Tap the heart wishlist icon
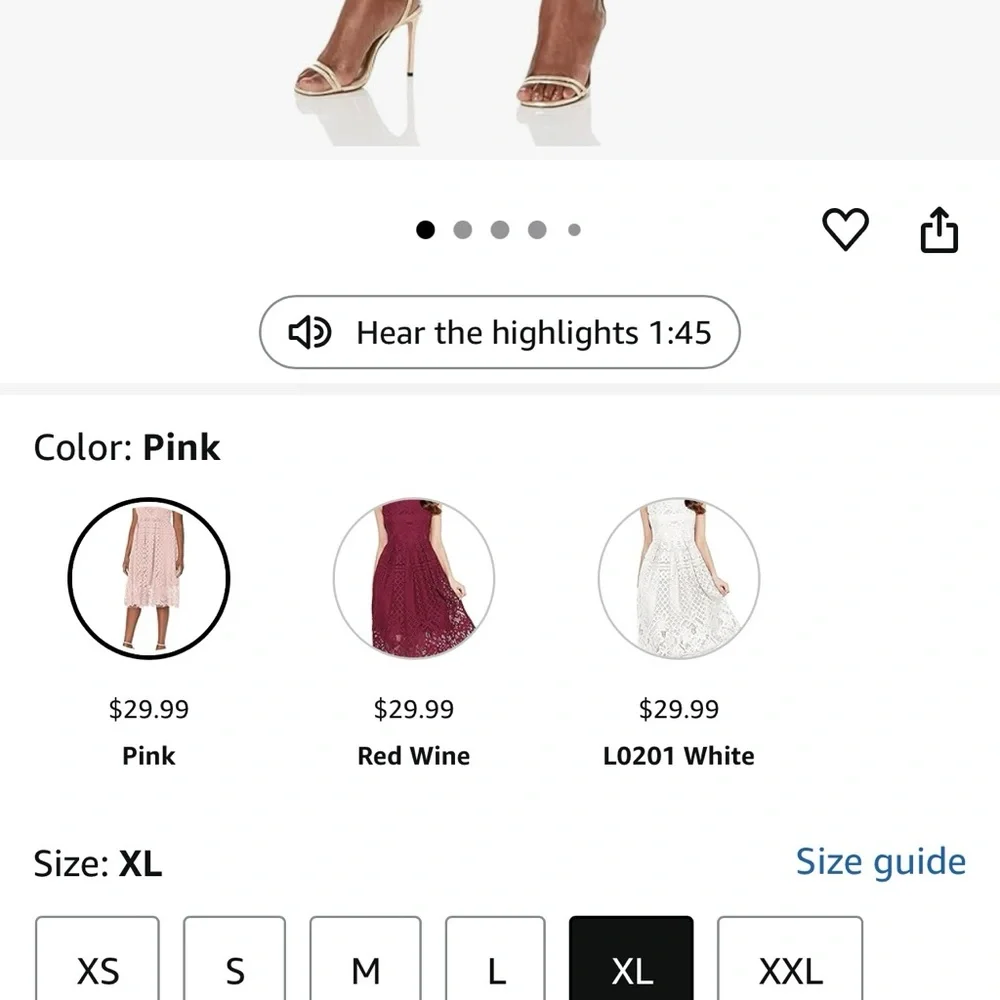This screenshot has width=1000, height=1000. tap(845, 229)
